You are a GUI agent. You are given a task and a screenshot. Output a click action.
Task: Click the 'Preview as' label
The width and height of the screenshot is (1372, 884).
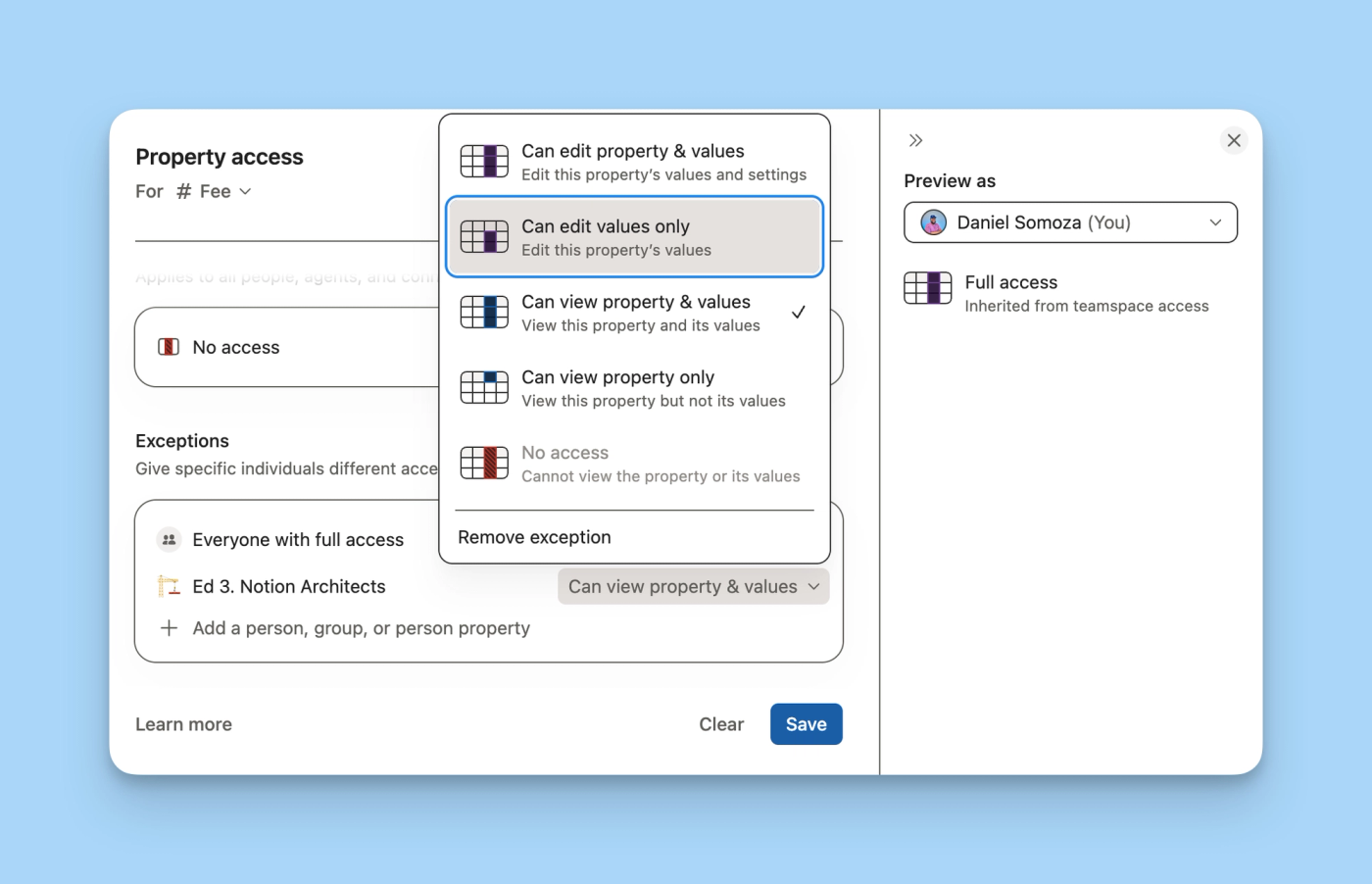950,181
